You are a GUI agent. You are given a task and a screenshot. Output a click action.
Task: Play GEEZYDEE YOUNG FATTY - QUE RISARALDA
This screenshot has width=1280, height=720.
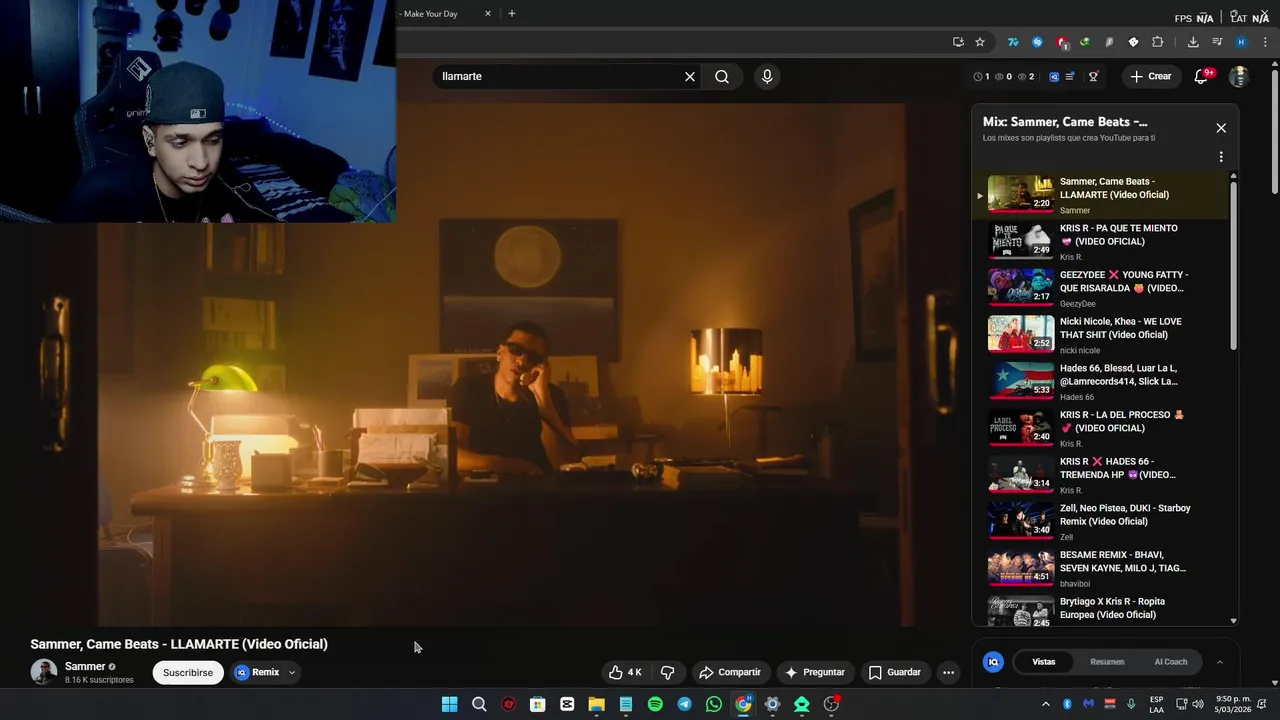1100,288
